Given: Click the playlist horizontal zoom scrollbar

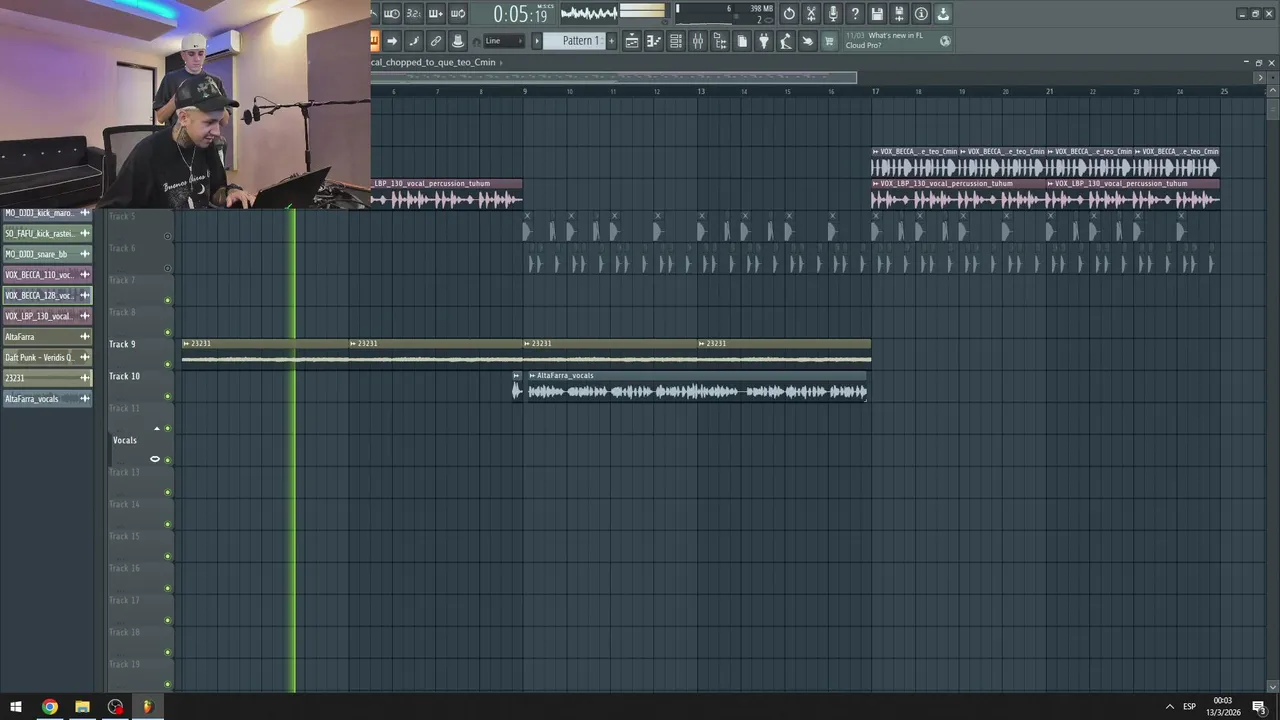Looking at the screenshot, I should pyautogui.click(x=613, y=77).
